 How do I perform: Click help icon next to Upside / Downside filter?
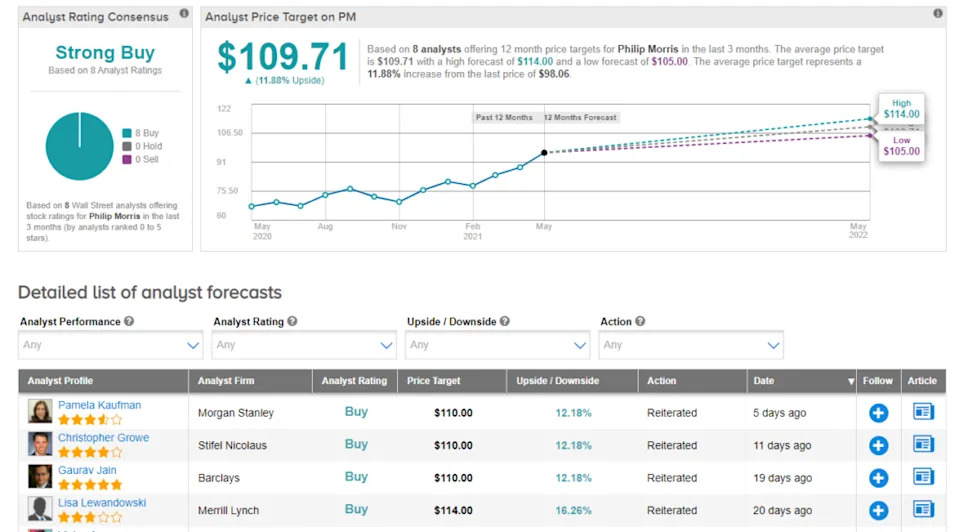pos(504,322)
